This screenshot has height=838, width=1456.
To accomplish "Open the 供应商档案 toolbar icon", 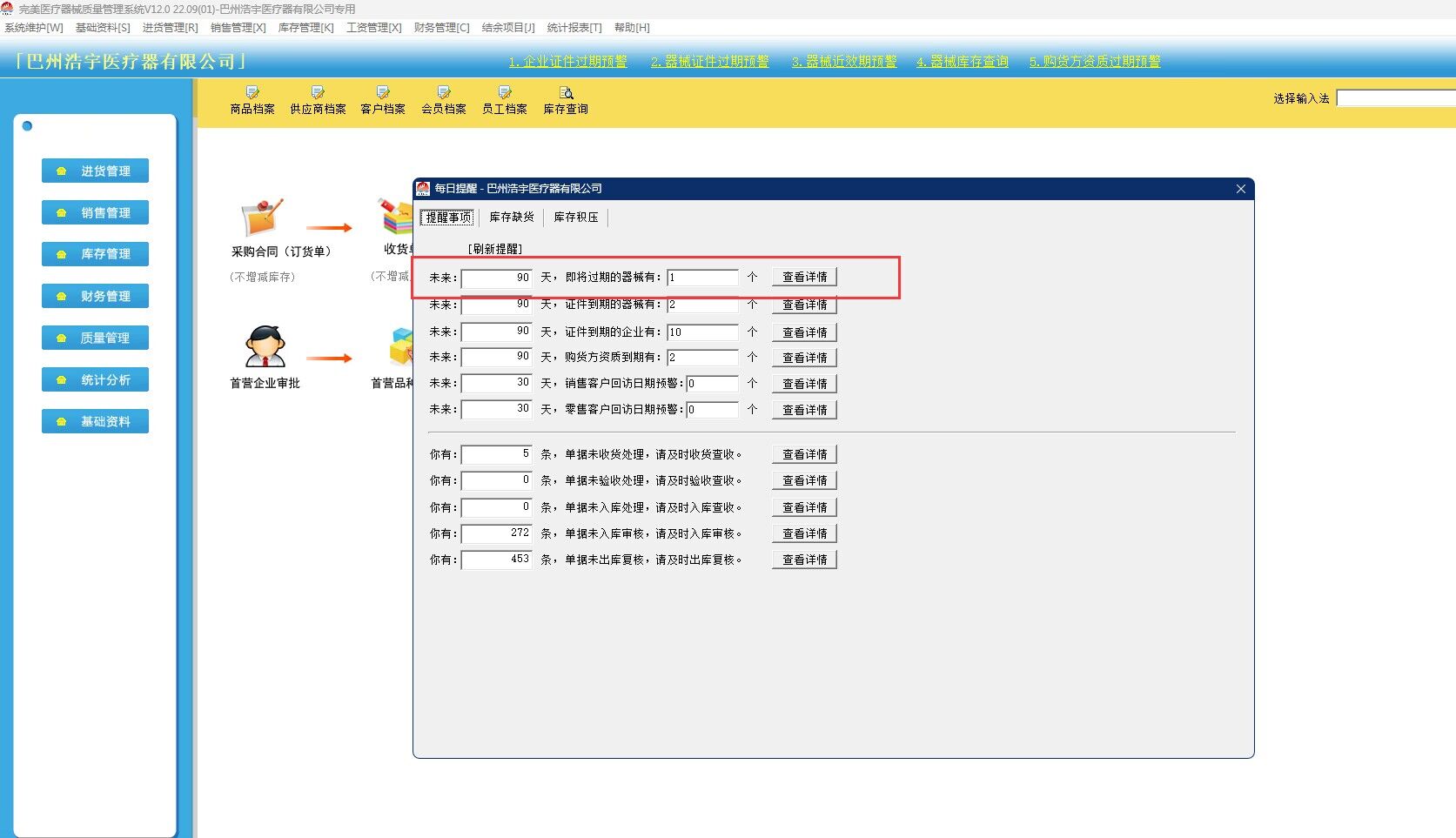I will [318, 93].
